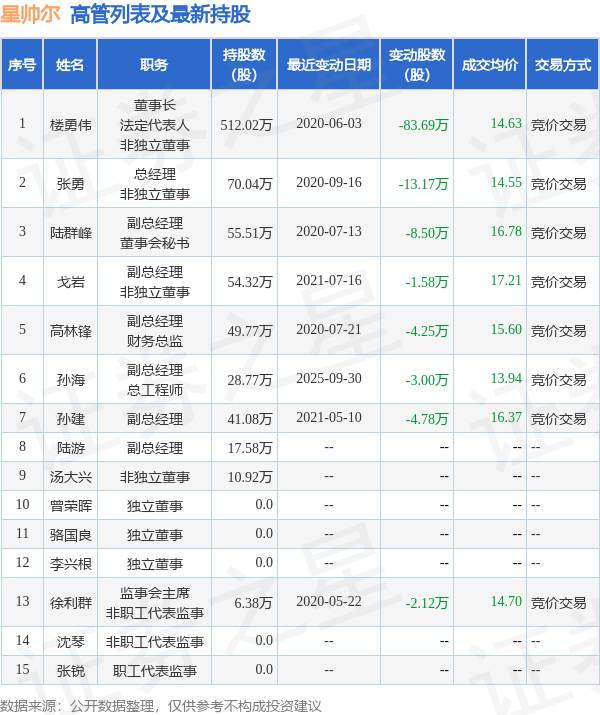This screenshot has height=715, width=600.
Task: Click the holding value 41.08万
Action: 250,419
